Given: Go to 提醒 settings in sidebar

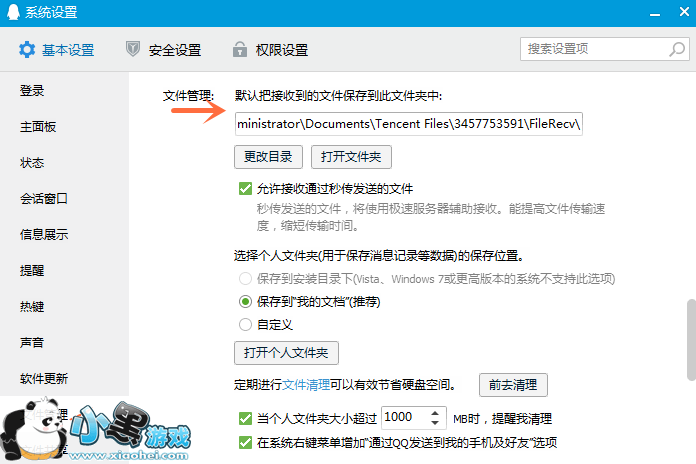Looking at the screenshot, I should [x=32, y=270].
